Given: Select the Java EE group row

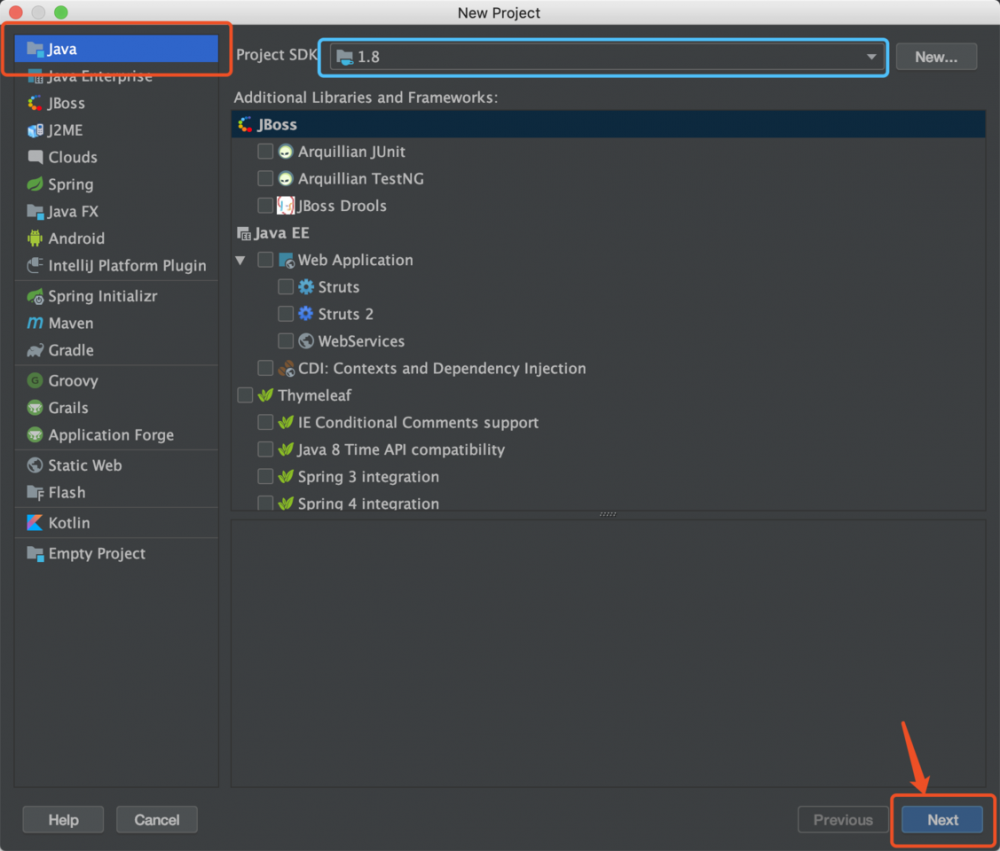Looking at the screenshot, I should click(608, 233).
